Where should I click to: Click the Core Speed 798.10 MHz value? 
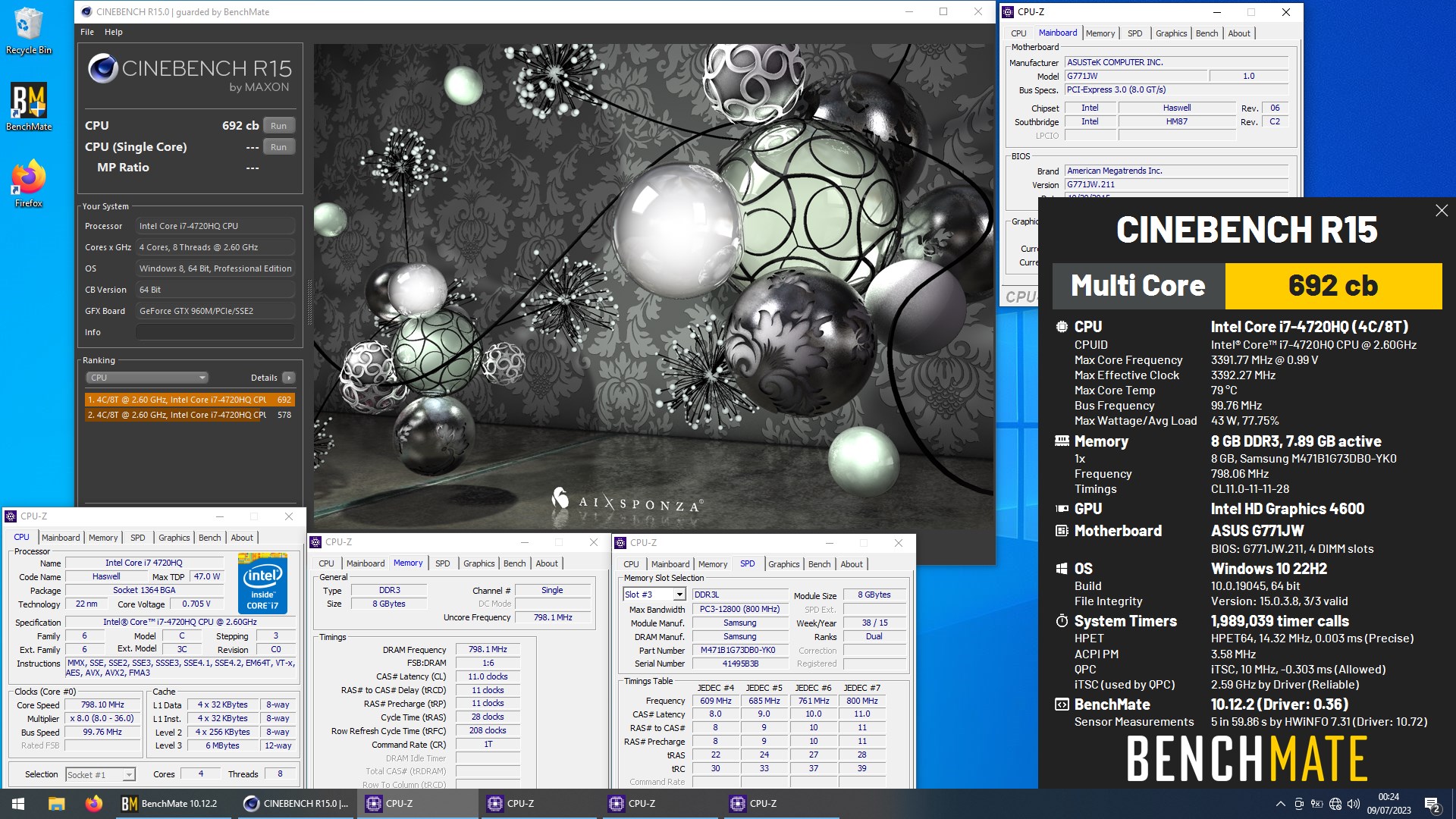coord(102,704)
